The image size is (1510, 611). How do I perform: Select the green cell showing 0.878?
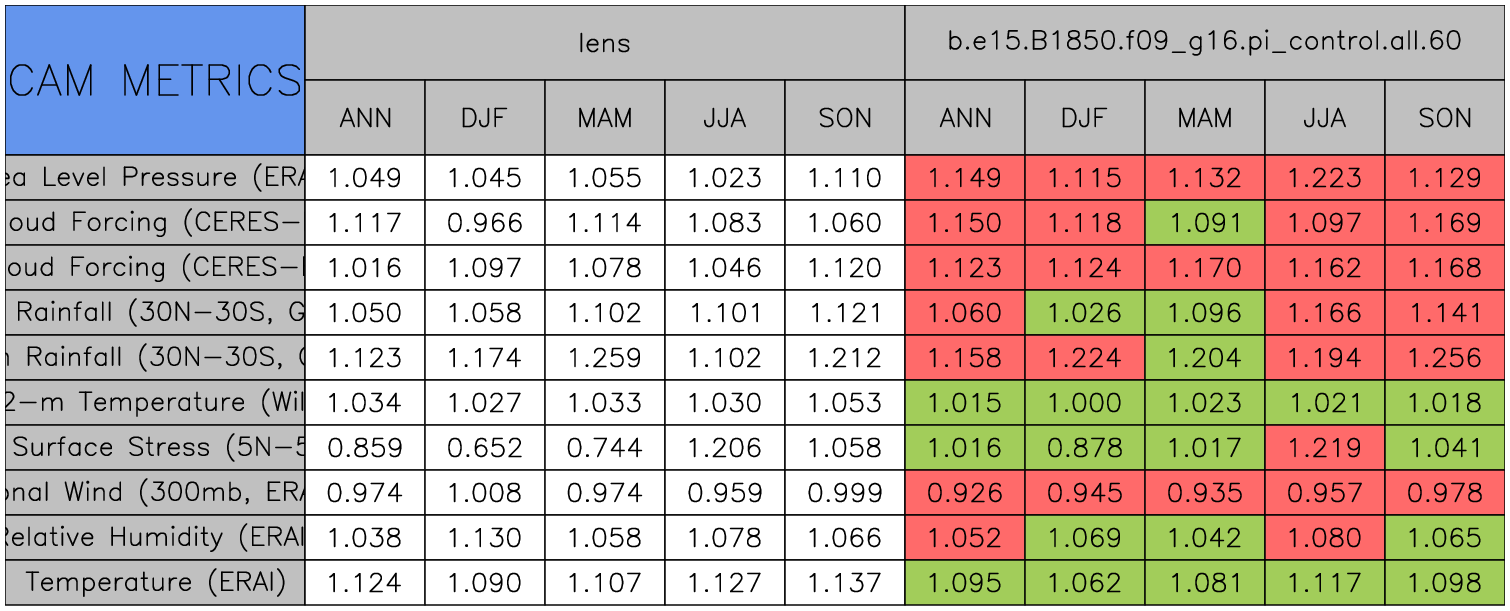pos(1084,448)
